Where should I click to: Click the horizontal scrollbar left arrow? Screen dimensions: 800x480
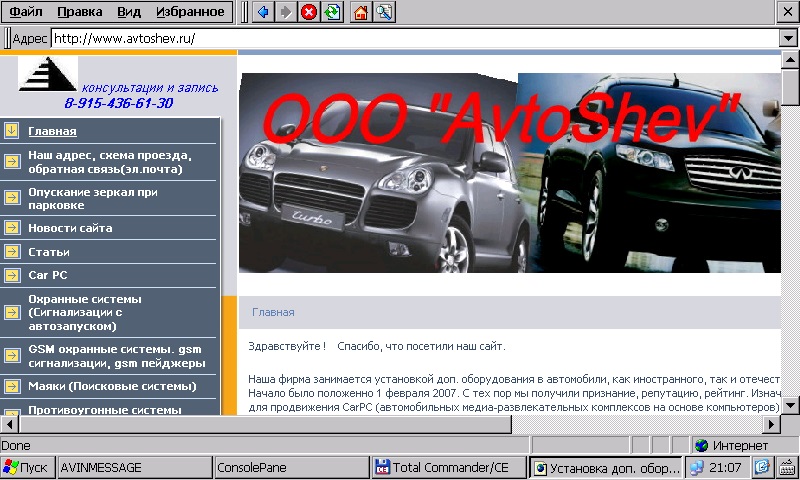point(9,424)
